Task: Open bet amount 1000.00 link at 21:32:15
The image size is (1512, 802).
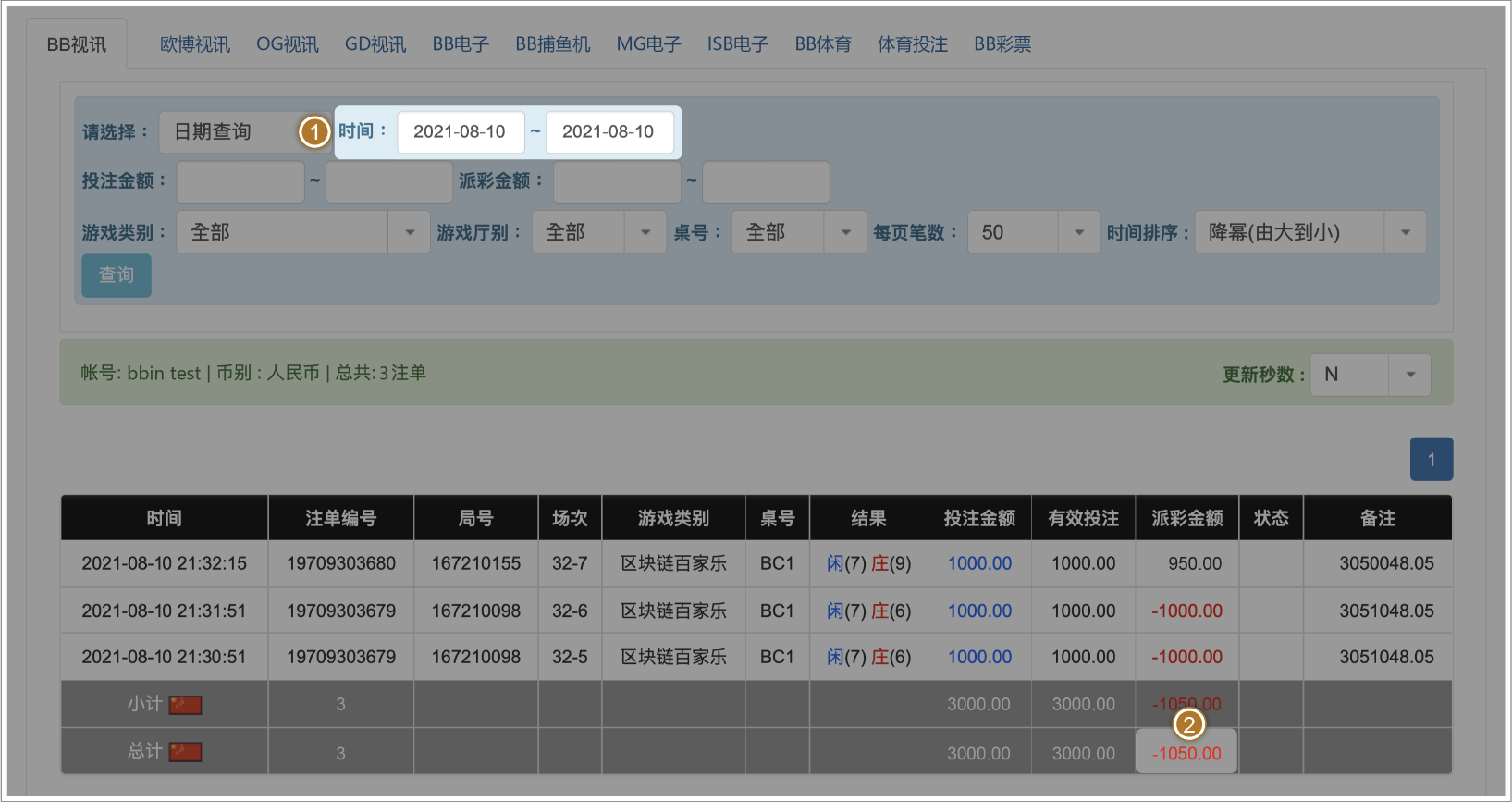Action: (979, 563)
